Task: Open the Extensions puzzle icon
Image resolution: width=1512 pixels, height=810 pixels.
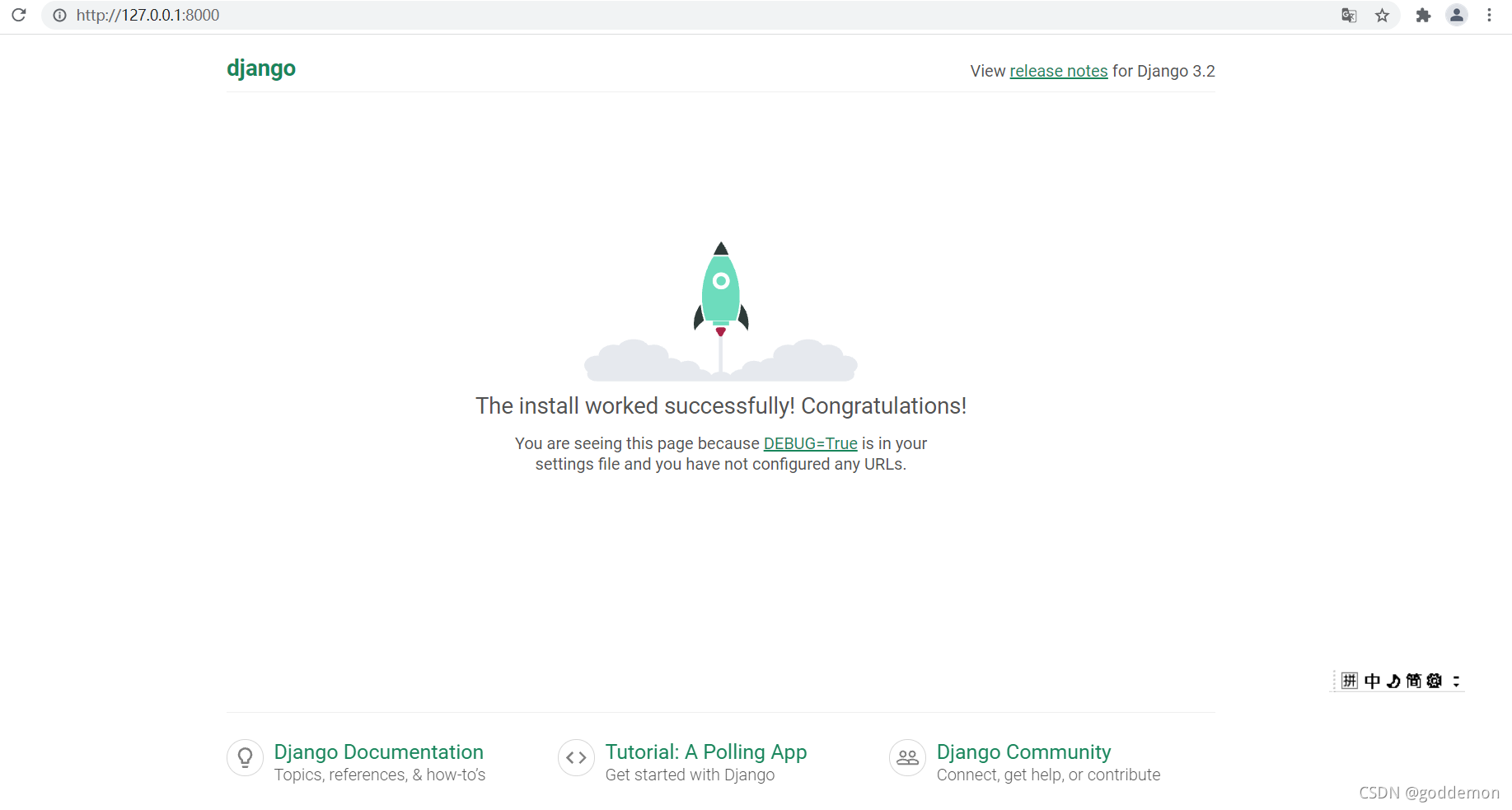Action: click(1423, 15)
